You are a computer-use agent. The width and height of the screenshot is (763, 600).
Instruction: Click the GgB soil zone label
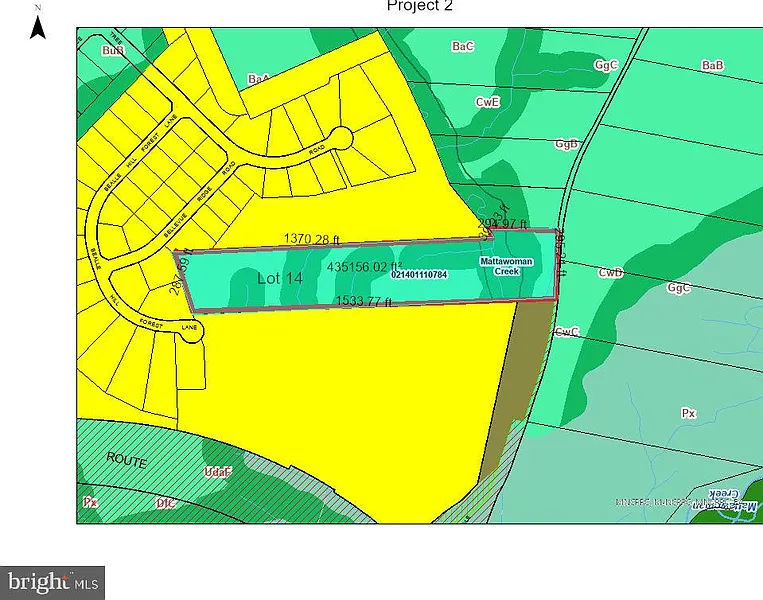(x=567, y=144)
